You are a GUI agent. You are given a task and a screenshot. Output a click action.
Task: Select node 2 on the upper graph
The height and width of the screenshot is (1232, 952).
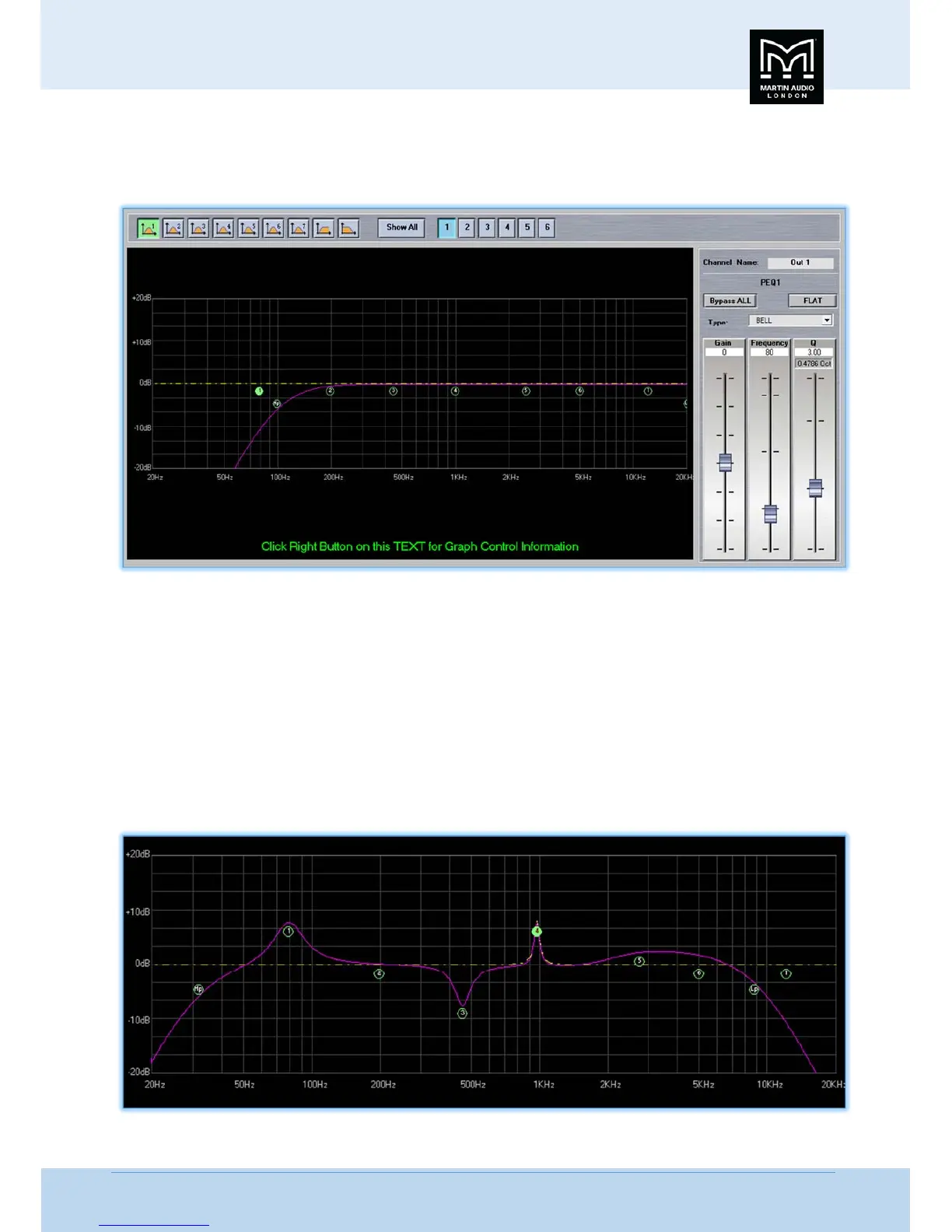pyautogui.click(x=331, y=391)
